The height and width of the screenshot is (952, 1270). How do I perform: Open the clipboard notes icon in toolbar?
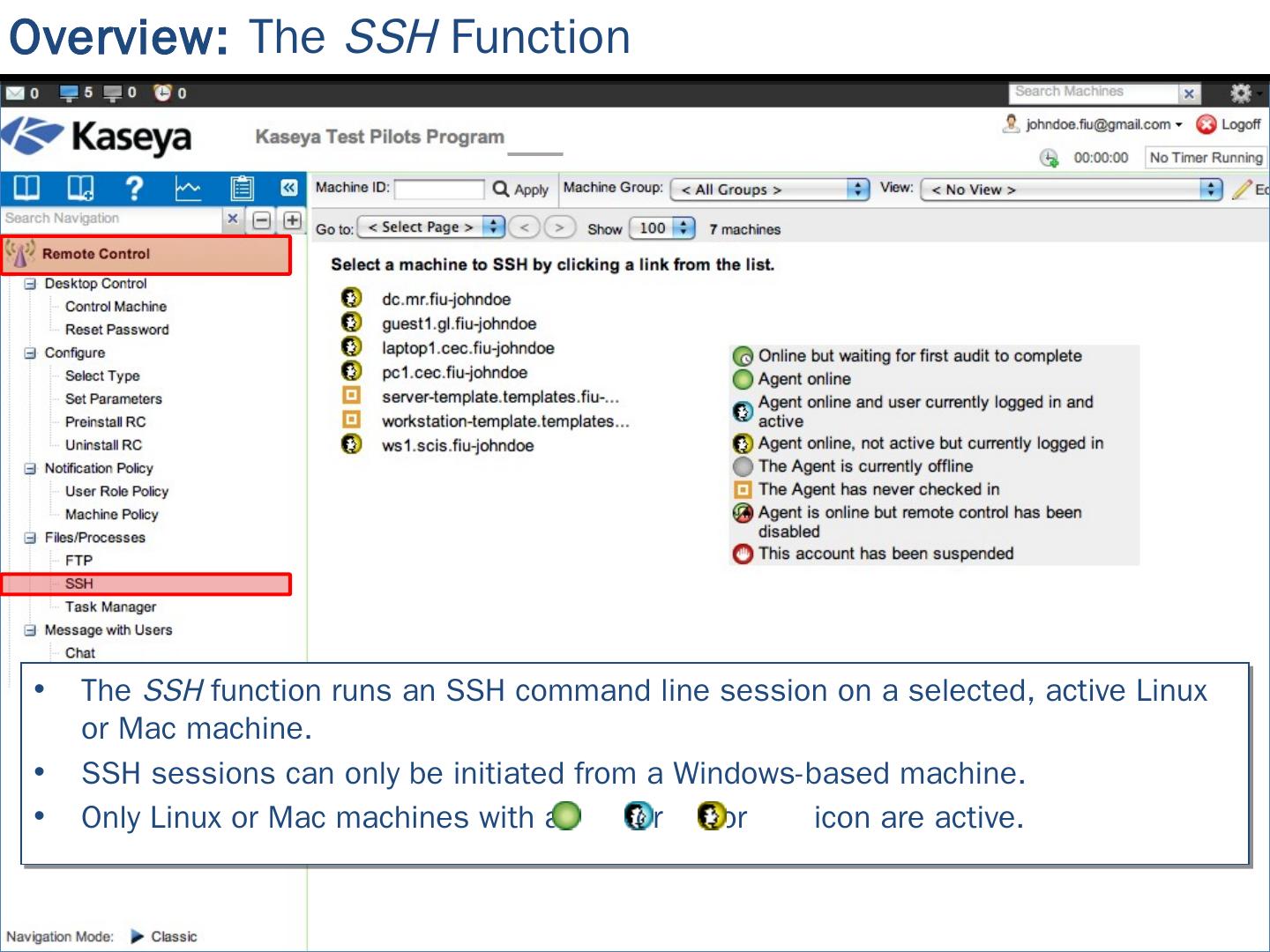click(x=242, y=188)
